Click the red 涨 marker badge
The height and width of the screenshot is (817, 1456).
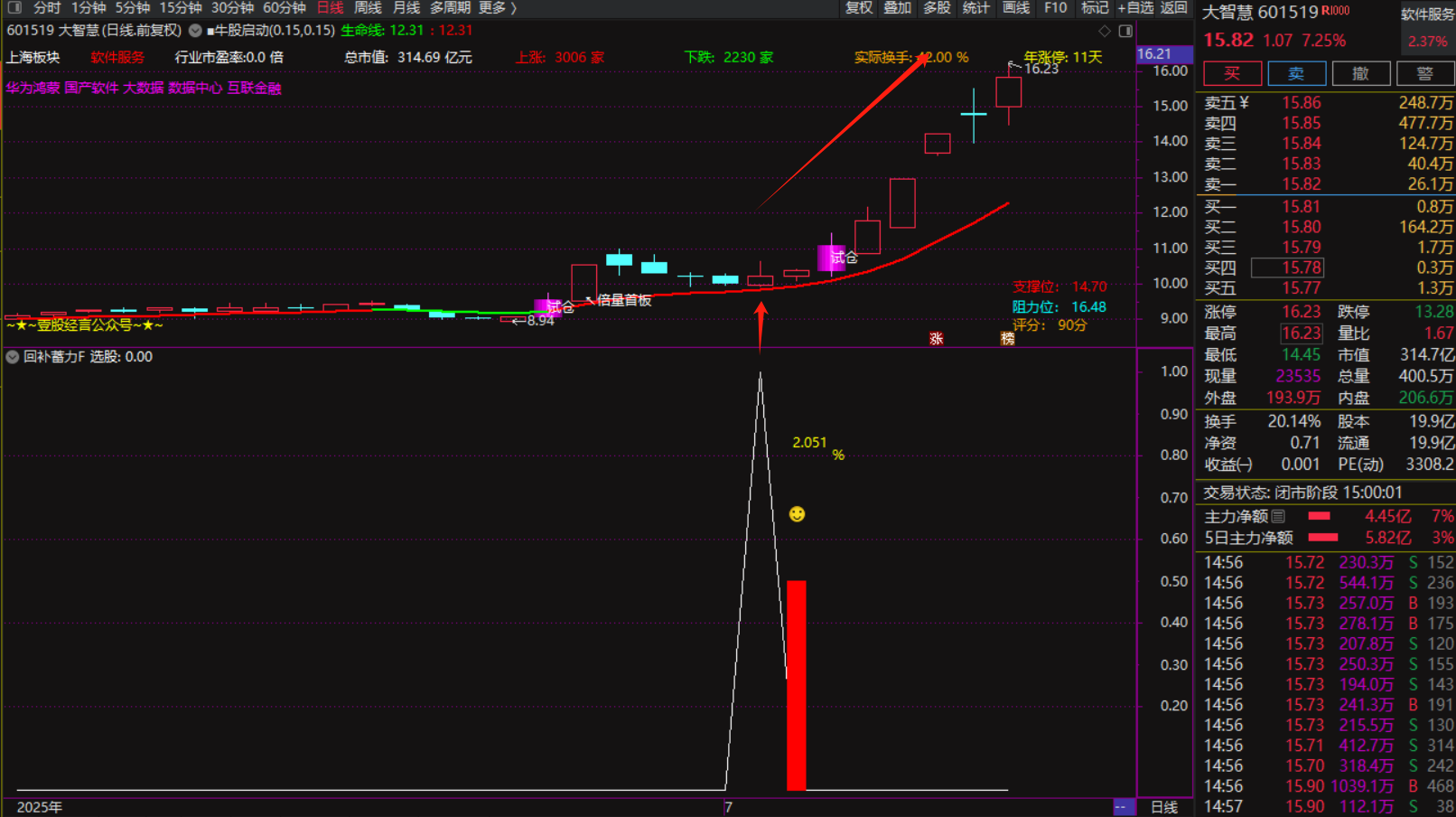[937, 339]
